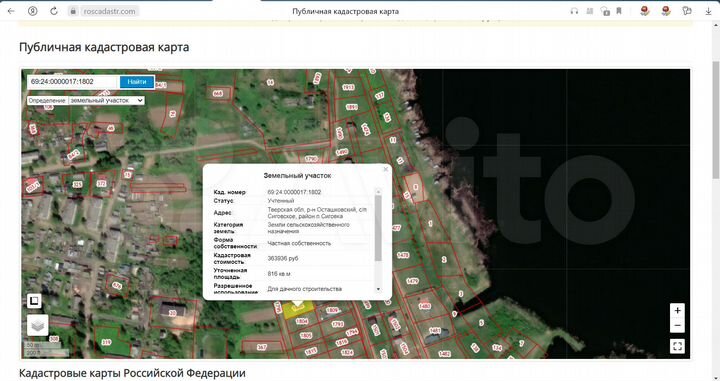This screenshot has height=381, width=720.
Task: Open the reader mode icon
Action: [590, 11]
